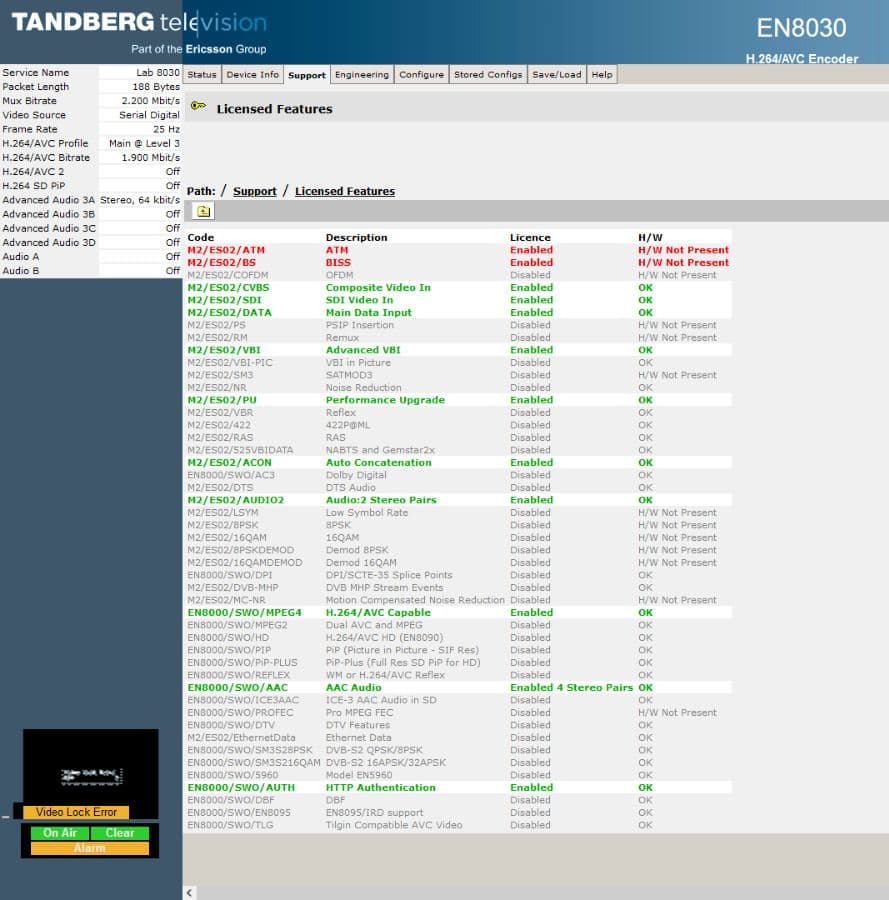Click the Main Data Input description
The width and height of the screenshot is (889, 900).
[368, 313]
